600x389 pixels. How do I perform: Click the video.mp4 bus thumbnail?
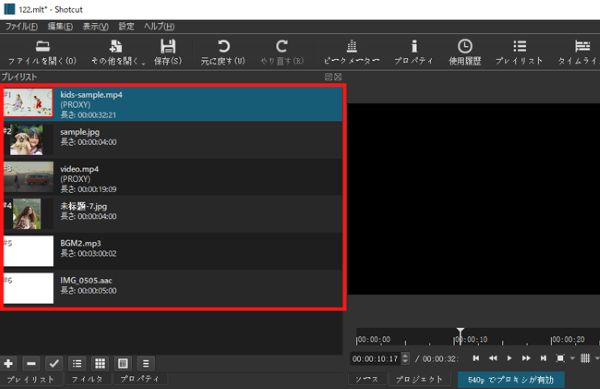click(x=29, y=177)
